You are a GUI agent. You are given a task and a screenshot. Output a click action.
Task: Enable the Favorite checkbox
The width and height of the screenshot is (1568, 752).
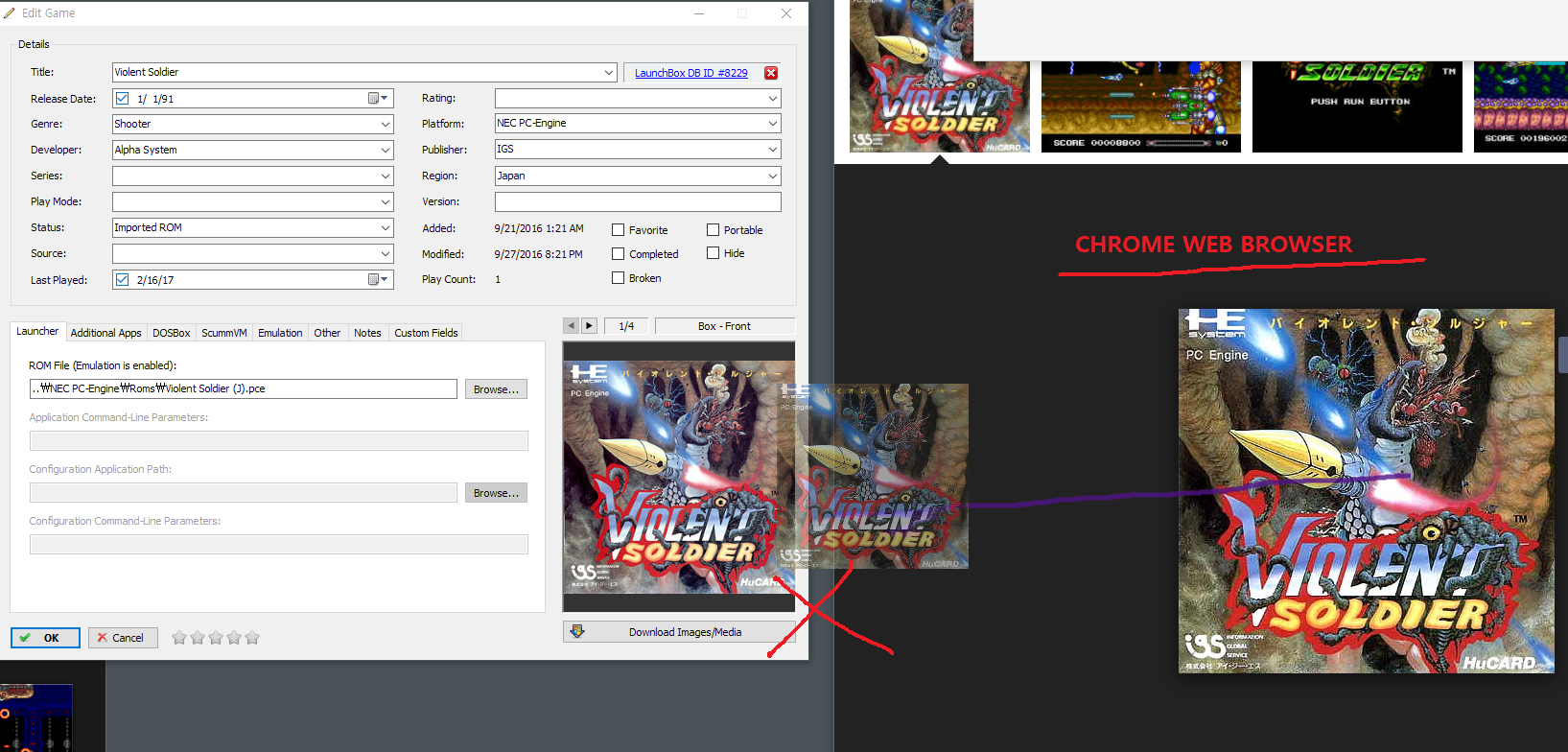point(619,230)
